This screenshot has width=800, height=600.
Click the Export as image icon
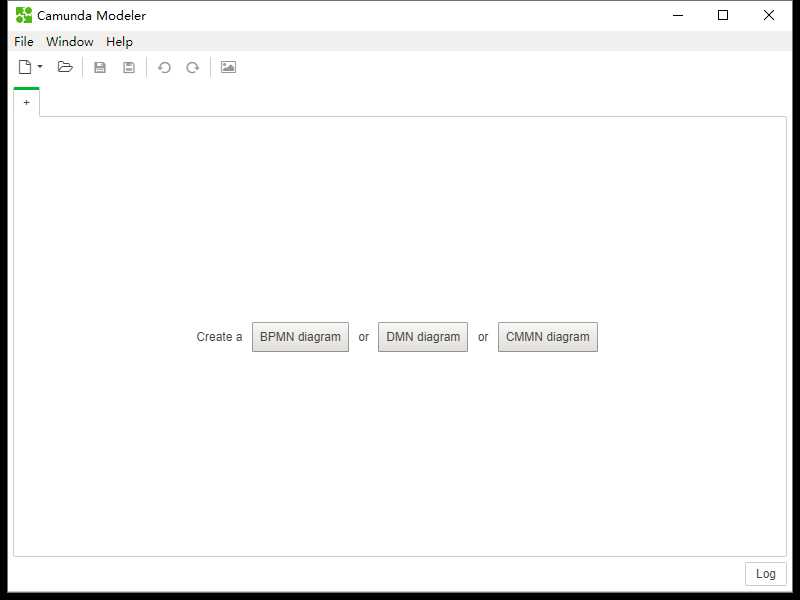click(x=228, y=67)
